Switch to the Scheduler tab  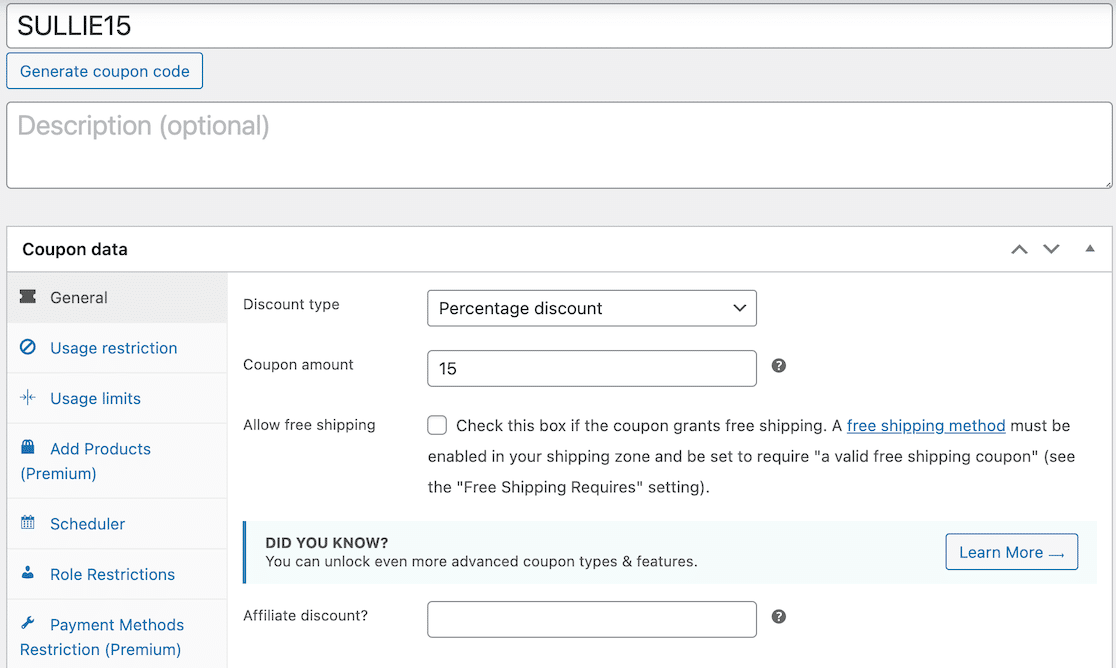[x=87, y=523]
